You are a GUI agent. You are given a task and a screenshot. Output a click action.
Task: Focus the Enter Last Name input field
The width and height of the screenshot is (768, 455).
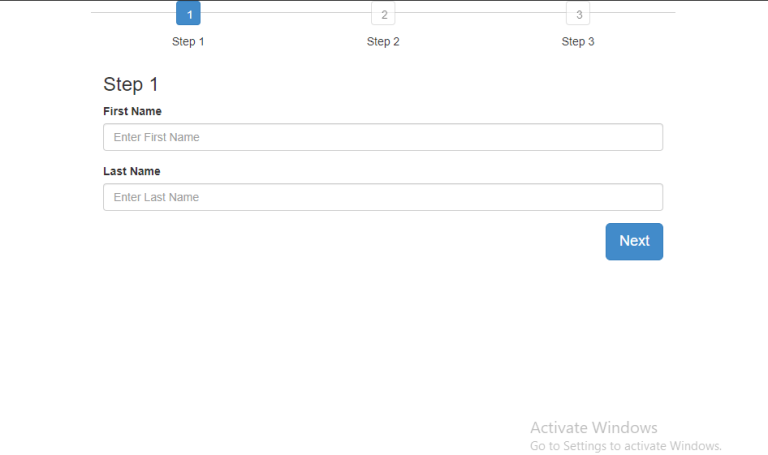point(383,197)
